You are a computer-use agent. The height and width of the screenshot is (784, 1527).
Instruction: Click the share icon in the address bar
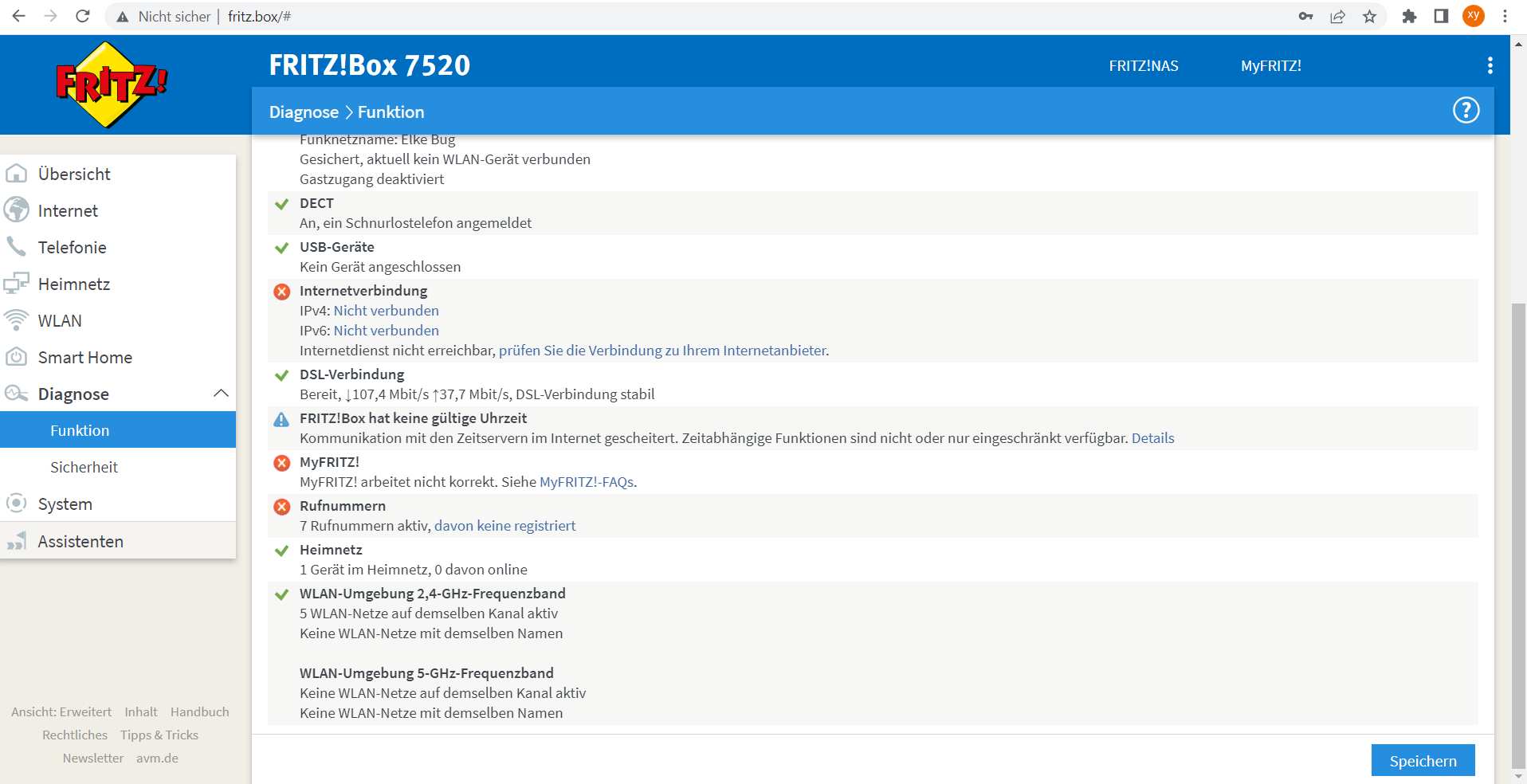click(x=1337, y=16)
